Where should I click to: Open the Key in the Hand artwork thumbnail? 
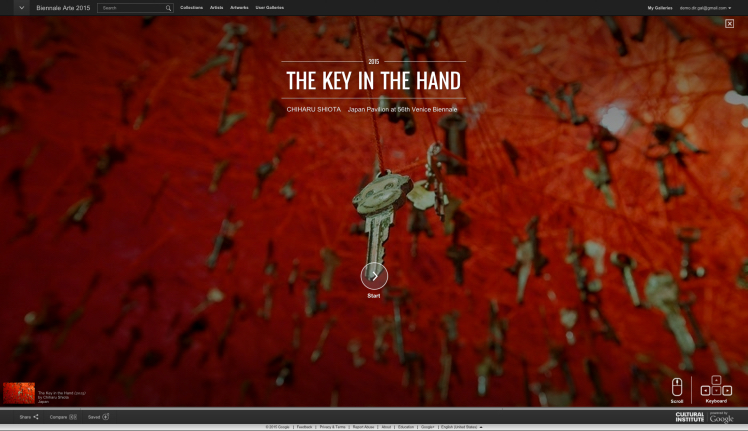click(18, 393)
